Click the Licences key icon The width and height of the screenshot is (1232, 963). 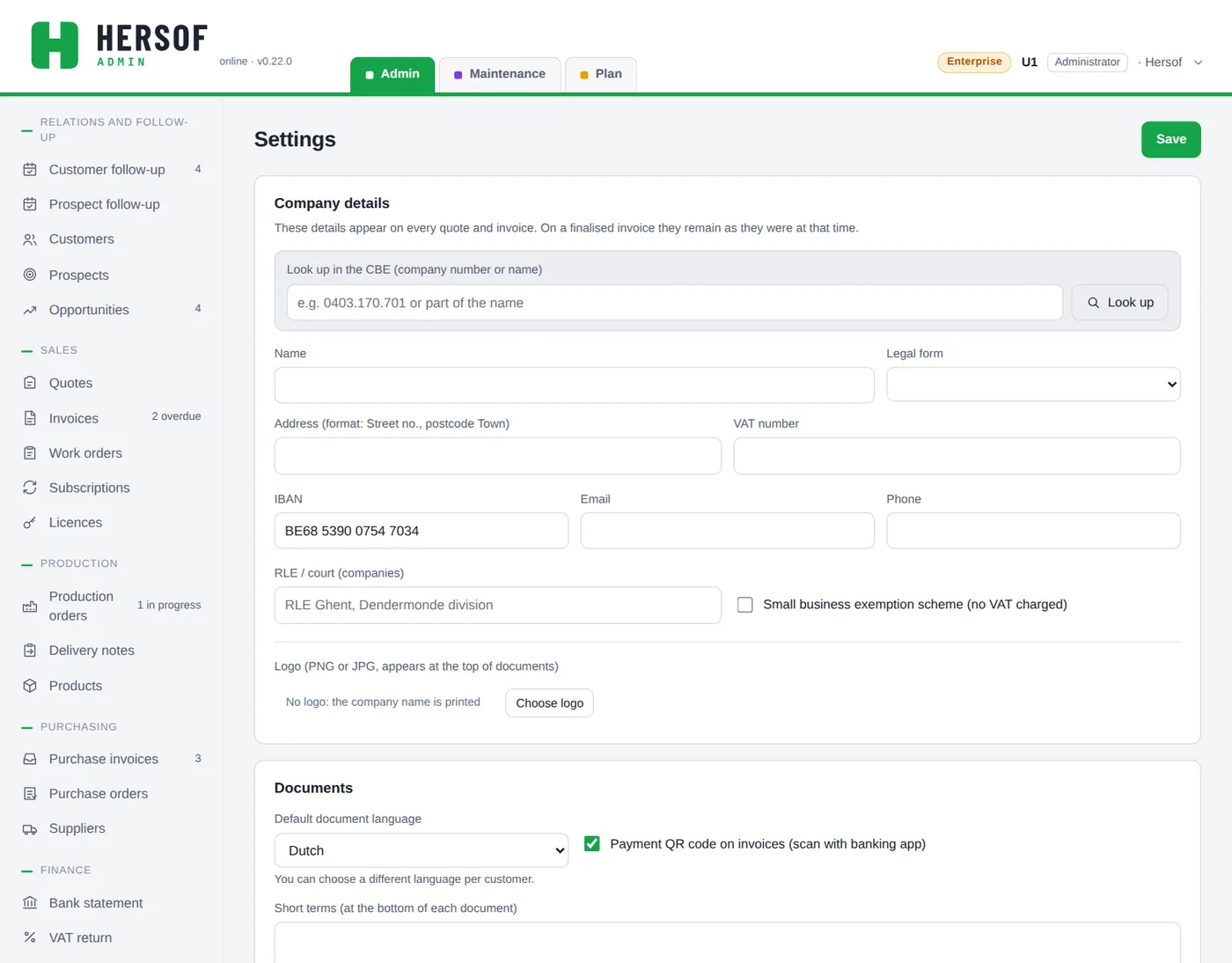tap(30, 523)
